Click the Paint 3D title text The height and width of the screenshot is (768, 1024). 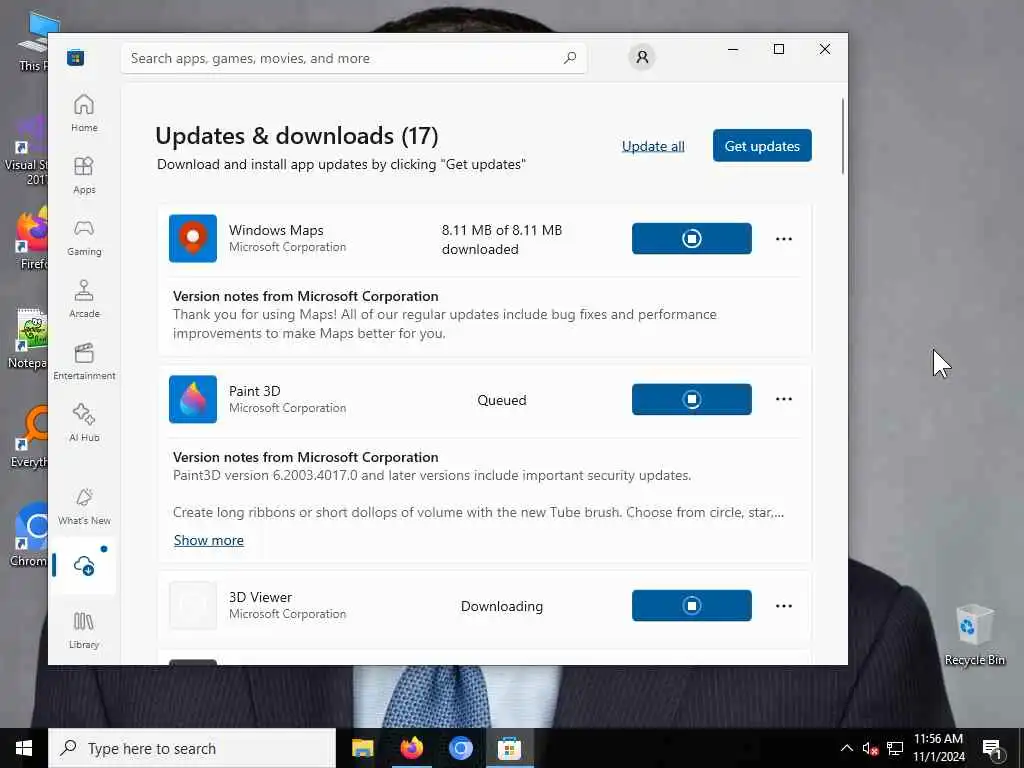pyautogui.click(x=254, y=391)
